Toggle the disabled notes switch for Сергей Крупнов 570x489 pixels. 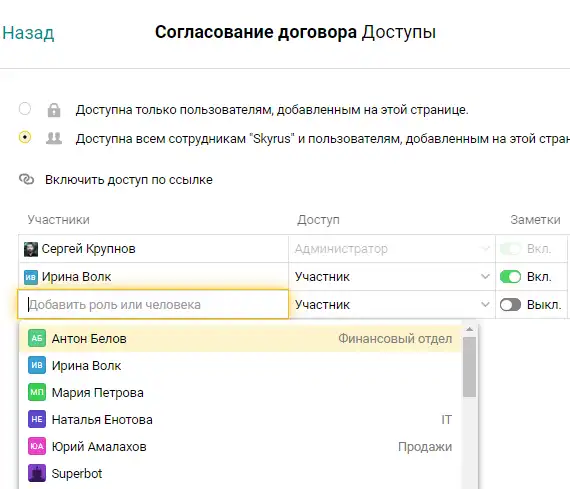point(510,249)
